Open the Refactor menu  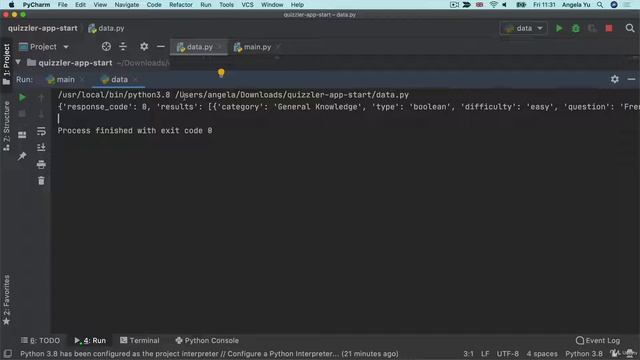[x=180, y=4]
